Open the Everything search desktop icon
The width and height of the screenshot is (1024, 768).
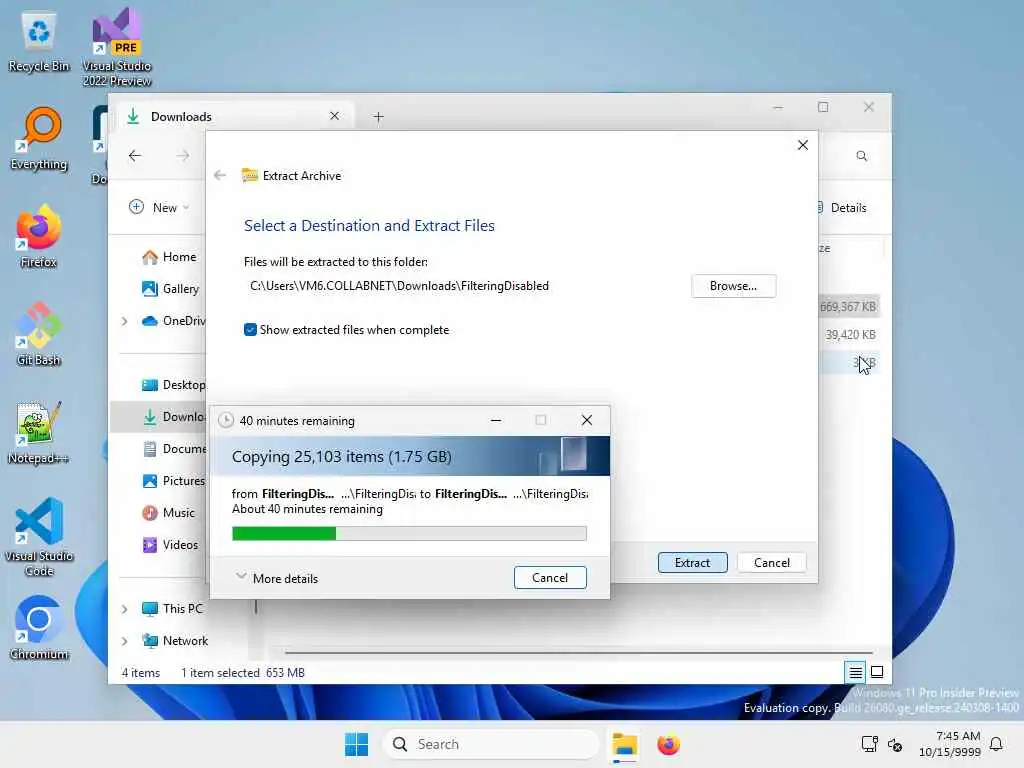(39, 139)
